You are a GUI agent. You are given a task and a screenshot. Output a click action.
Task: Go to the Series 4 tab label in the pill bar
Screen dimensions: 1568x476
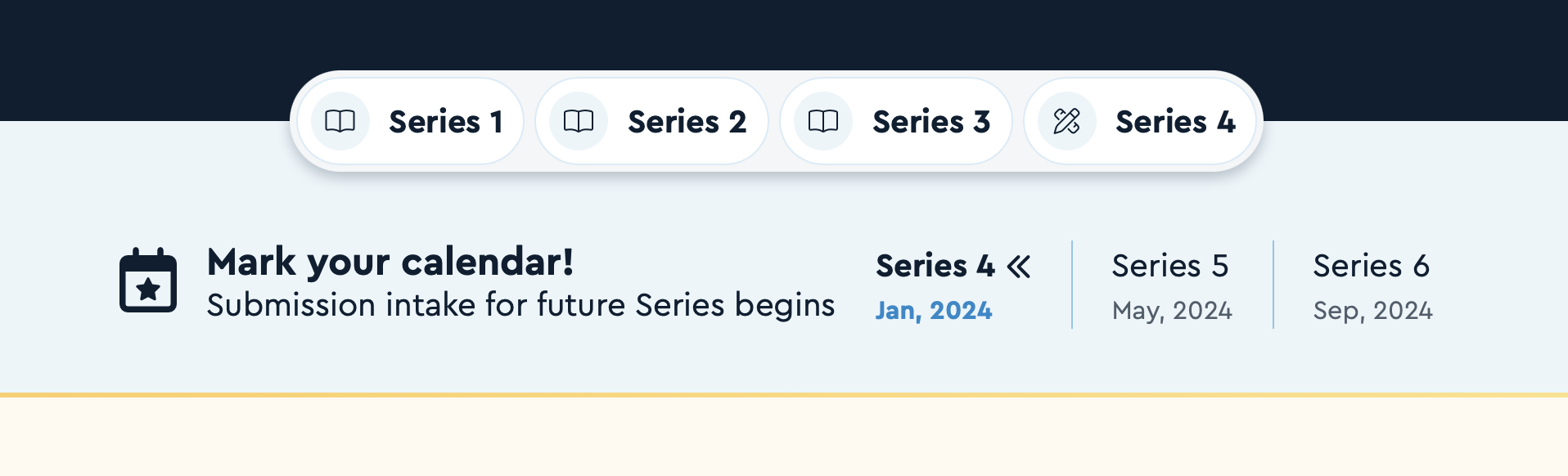point(1175,122)
